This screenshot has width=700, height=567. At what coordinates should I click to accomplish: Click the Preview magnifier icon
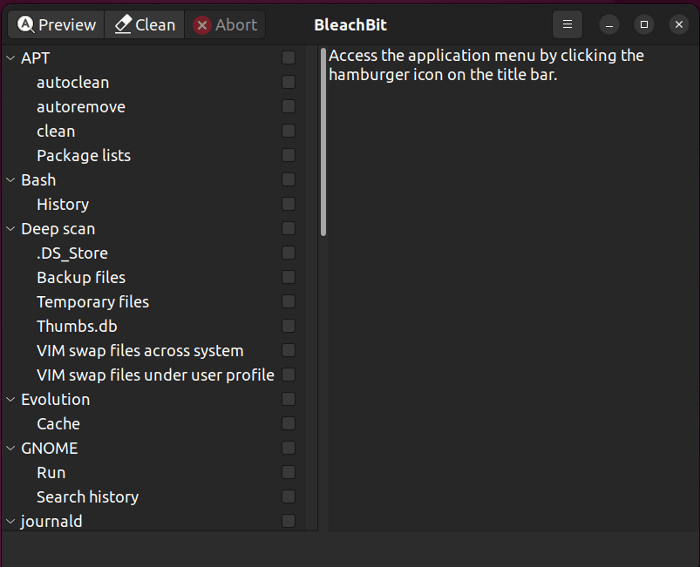[x=25, y=25]
